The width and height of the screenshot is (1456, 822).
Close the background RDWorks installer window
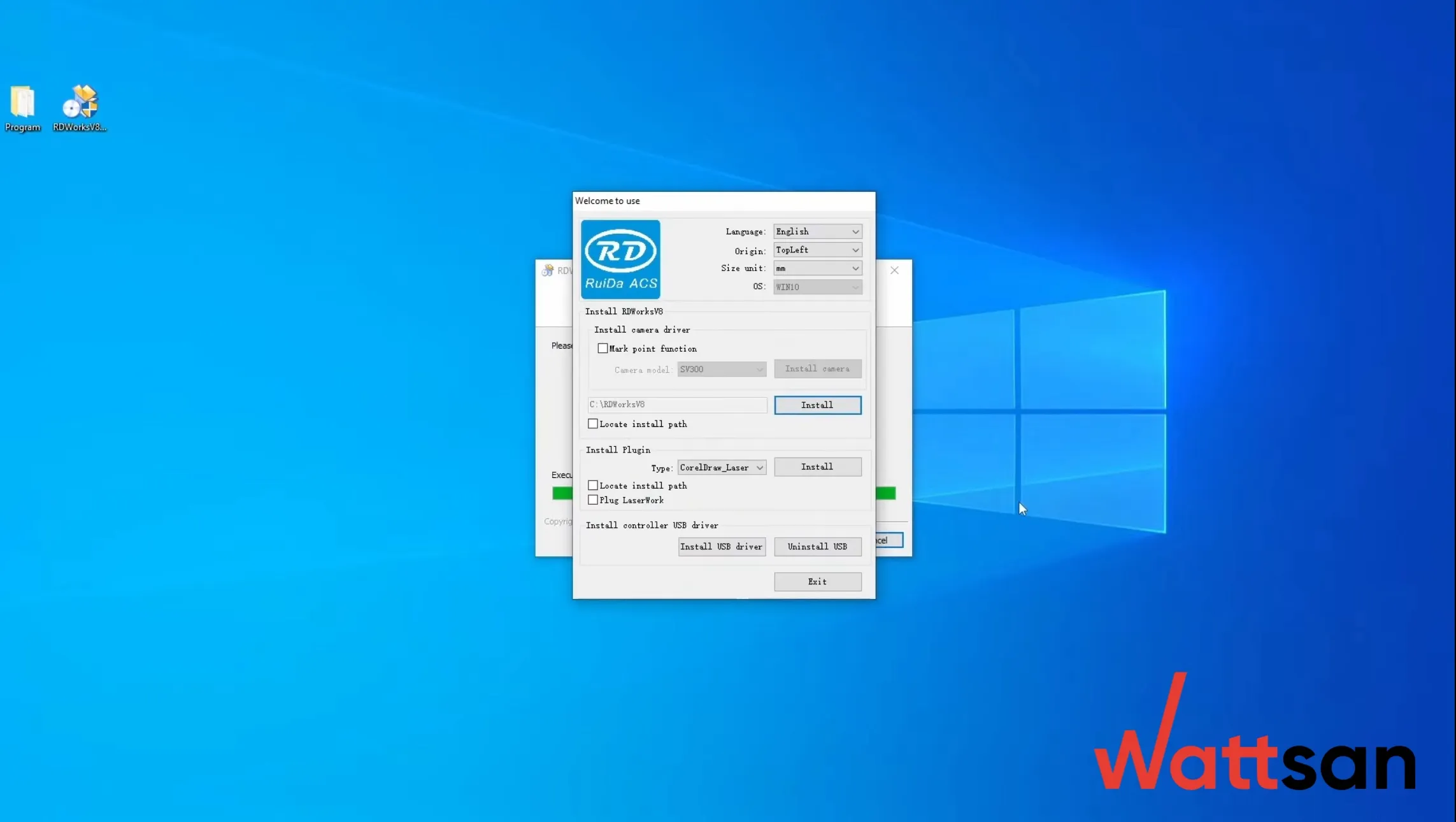coord(894,270)
